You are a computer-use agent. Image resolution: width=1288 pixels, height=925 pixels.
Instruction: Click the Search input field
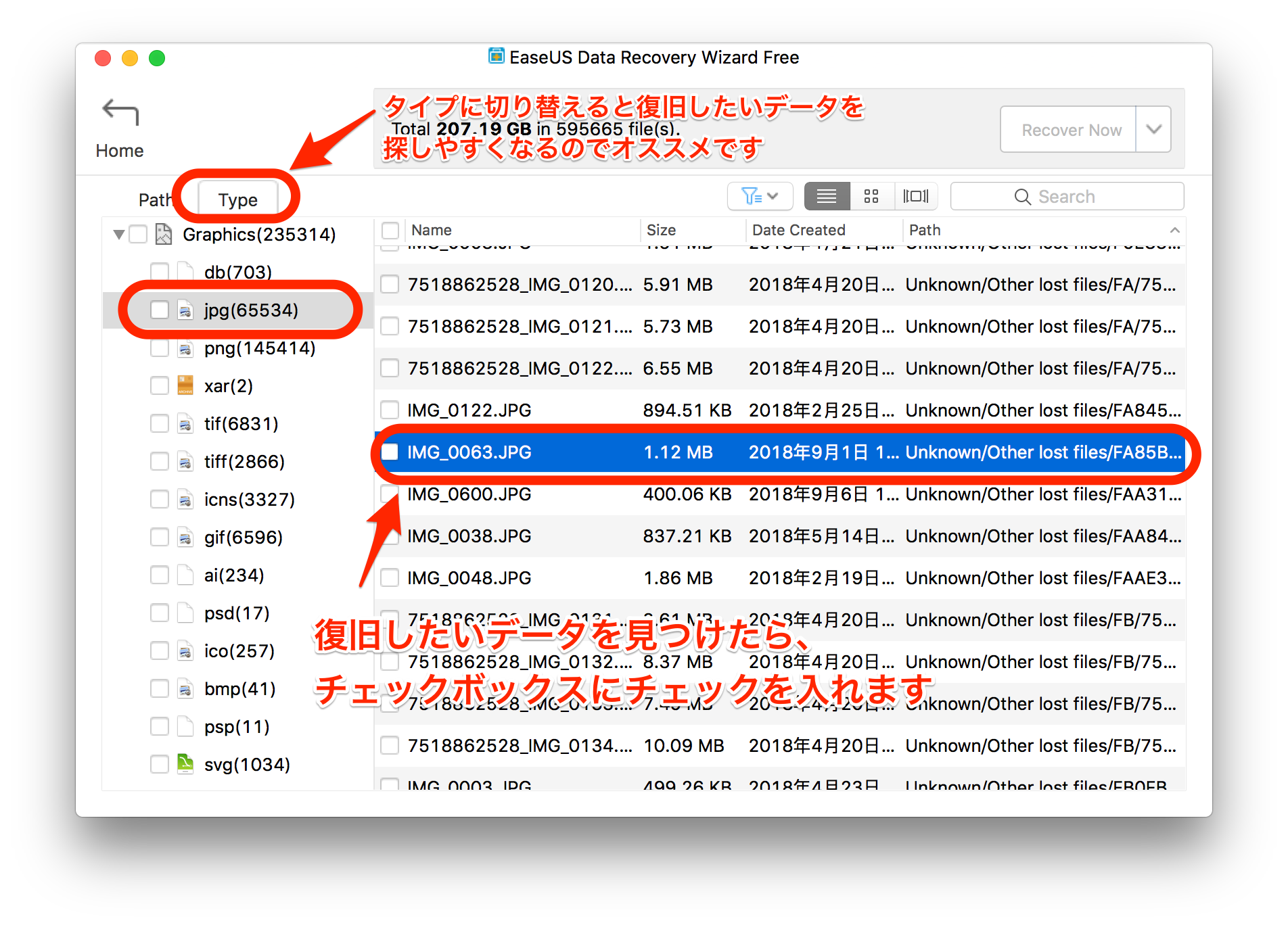tap(1067, 197)
